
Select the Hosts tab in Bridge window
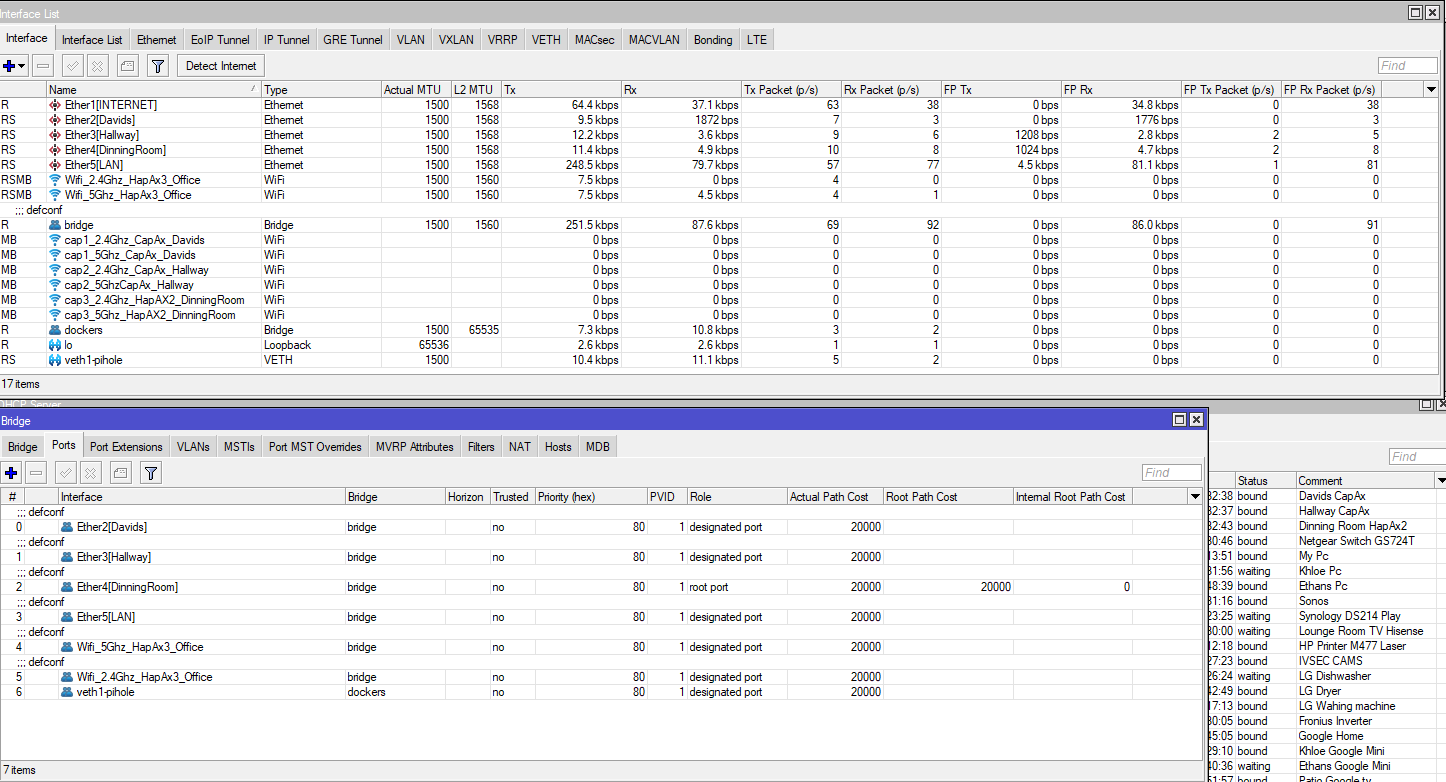[x=558, y=447]
